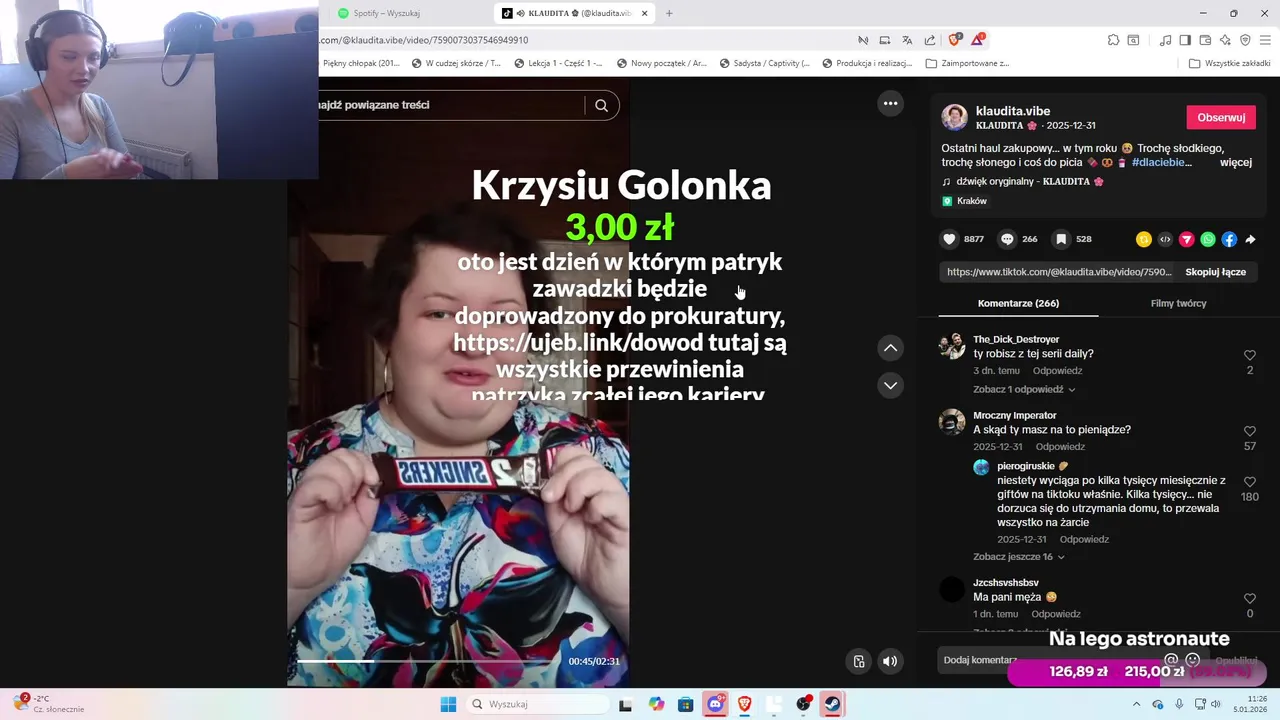Open a new browser tab
The width and height of the screenshot is (1280, 720).
point(669,13)
